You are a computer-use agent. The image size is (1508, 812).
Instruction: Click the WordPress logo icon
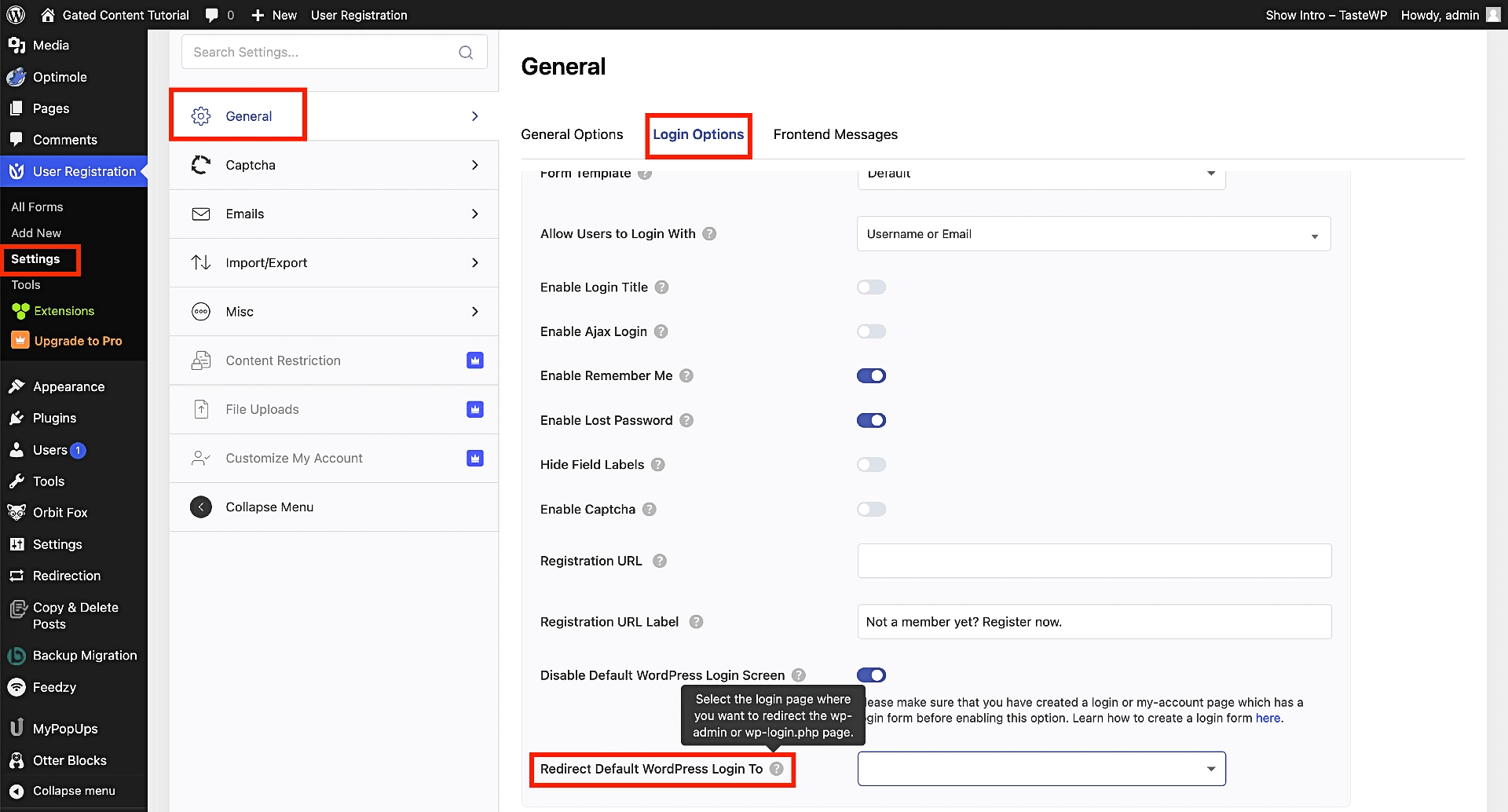tap(16, 15)
